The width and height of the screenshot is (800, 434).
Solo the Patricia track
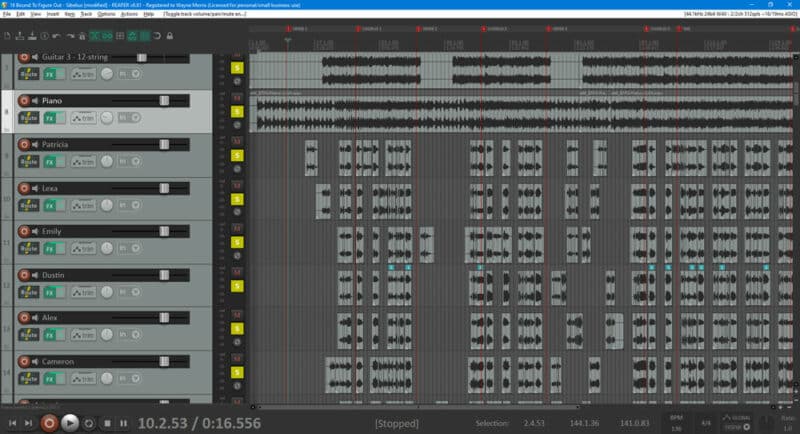pos(237,156)
